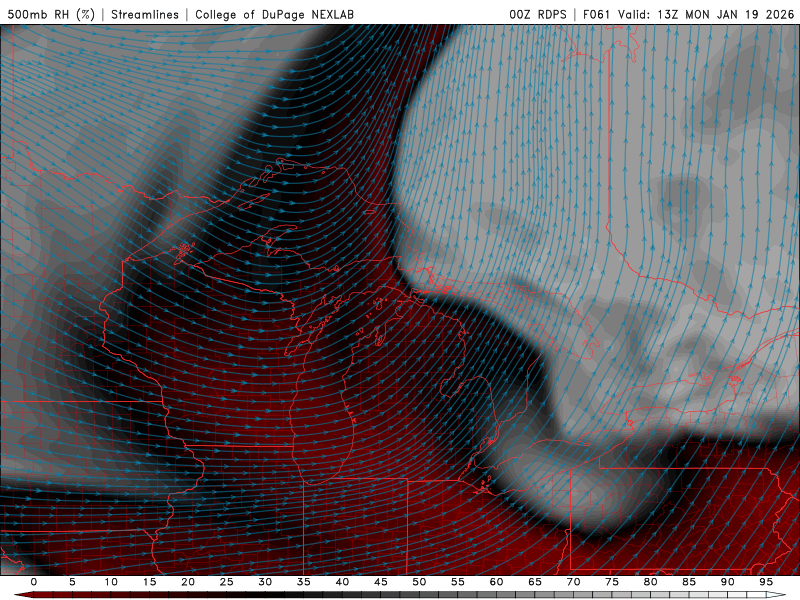Click the colorbar label '95'

click(x=766, y=582)
